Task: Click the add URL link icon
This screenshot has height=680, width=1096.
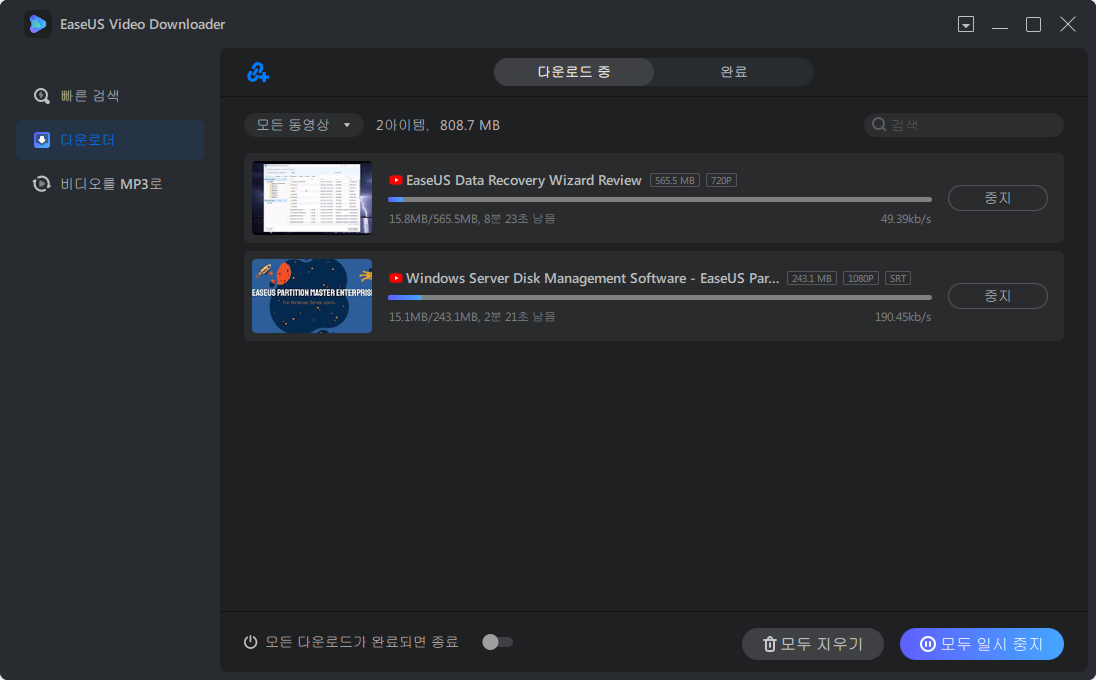Action: pyautogui.click(x=258, y=72)
